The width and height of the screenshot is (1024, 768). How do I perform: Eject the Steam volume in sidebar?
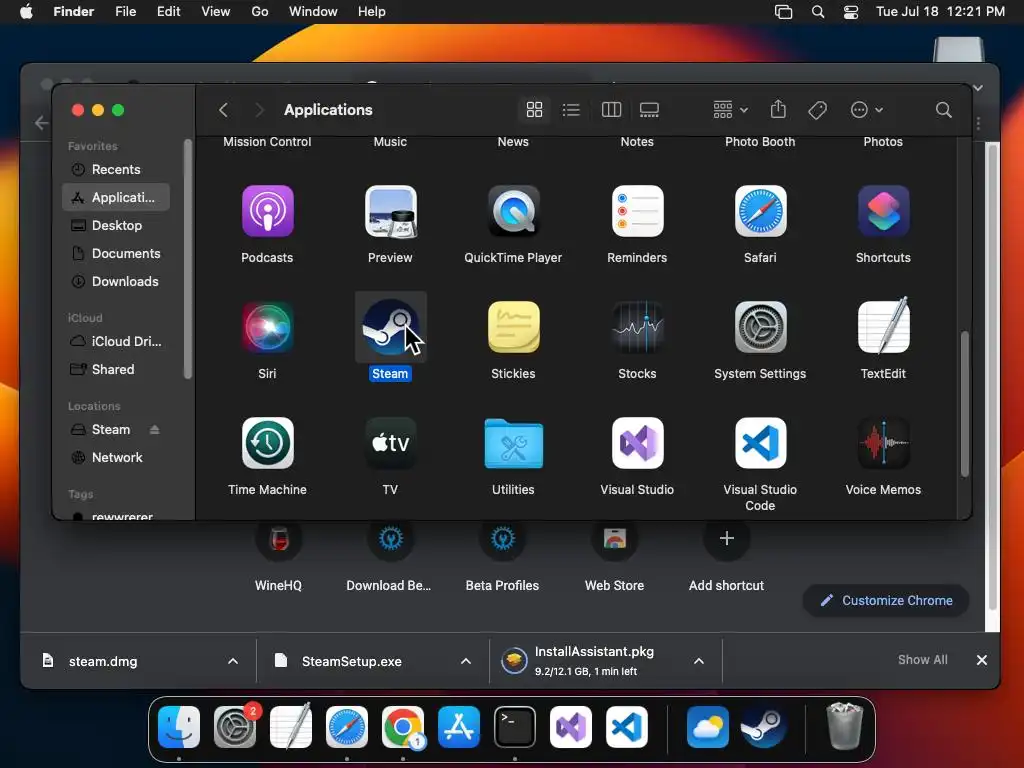coord(154,429)
